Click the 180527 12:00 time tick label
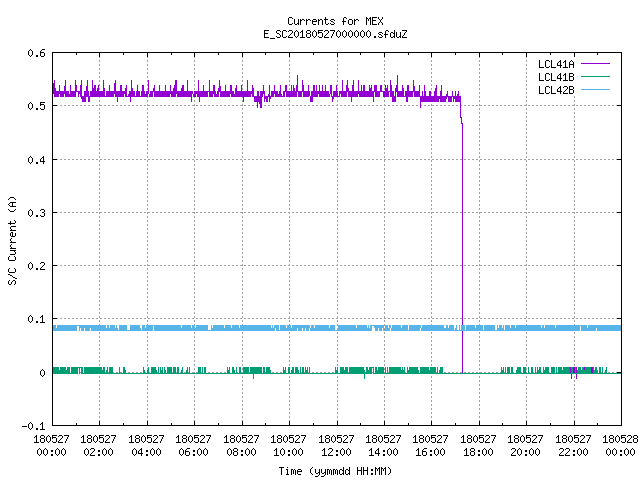640x480 pixels. [336, 446]
